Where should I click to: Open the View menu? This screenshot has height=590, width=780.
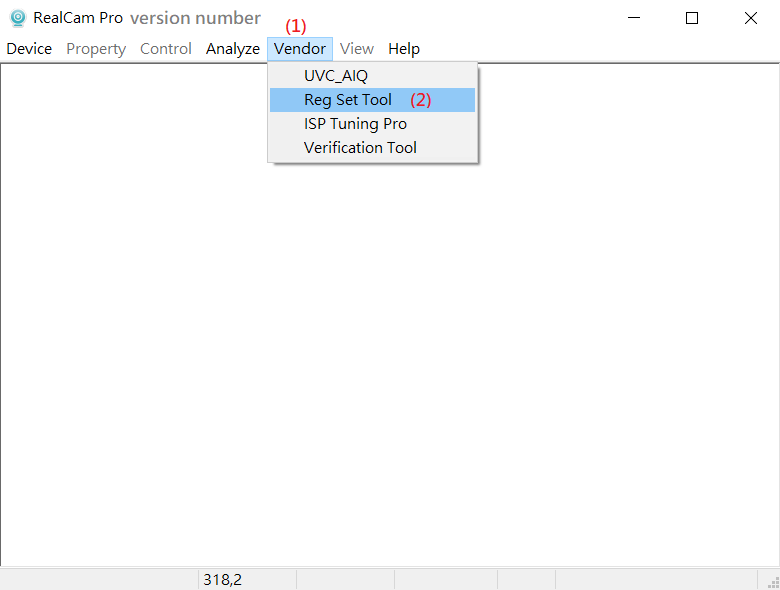[x=357, y=49]
